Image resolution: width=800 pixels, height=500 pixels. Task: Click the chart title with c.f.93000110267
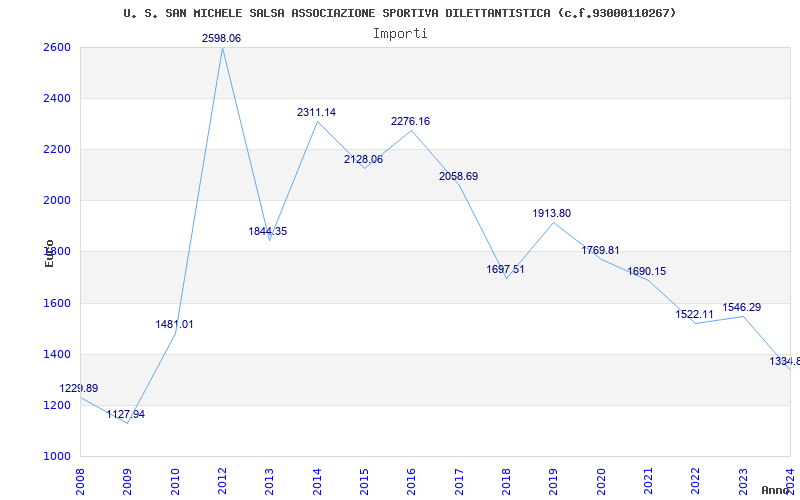tap(400, 13)
